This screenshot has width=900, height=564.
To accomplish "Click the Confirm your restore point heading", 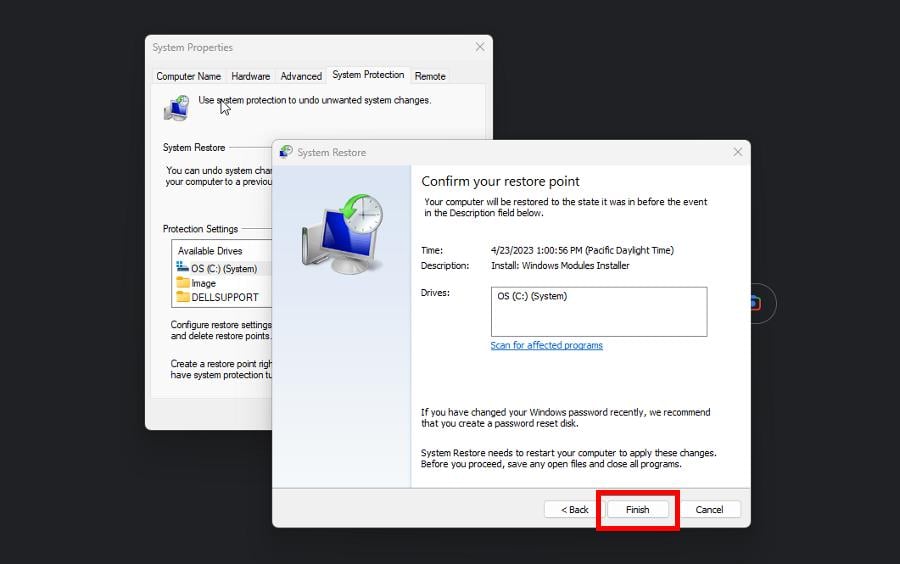I will click(500, 181).
